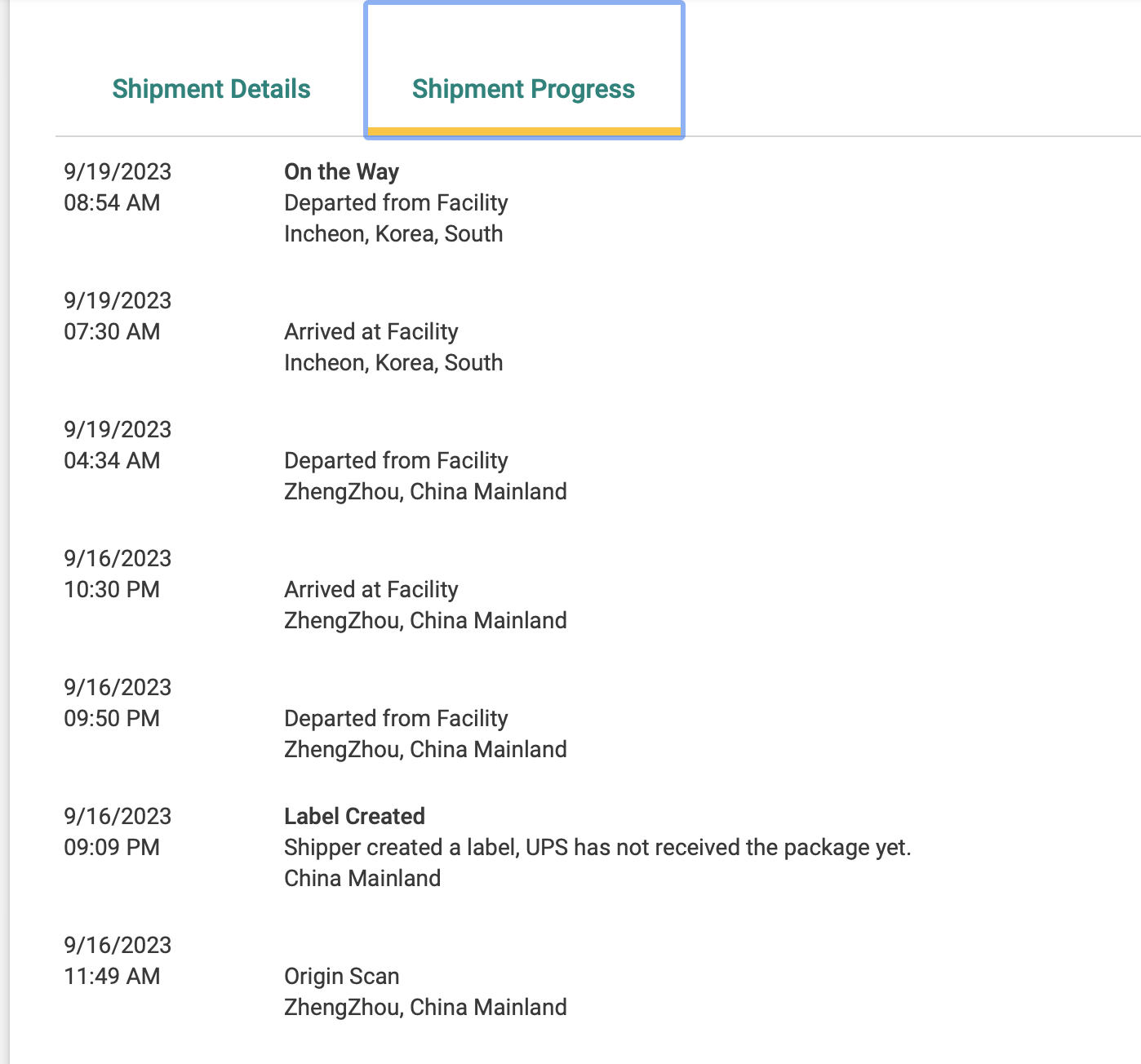Image resolution: width=1141 pixels, height=1064 pixels.
Task: Click the 'Label Created' status heading
Action: 354,817
